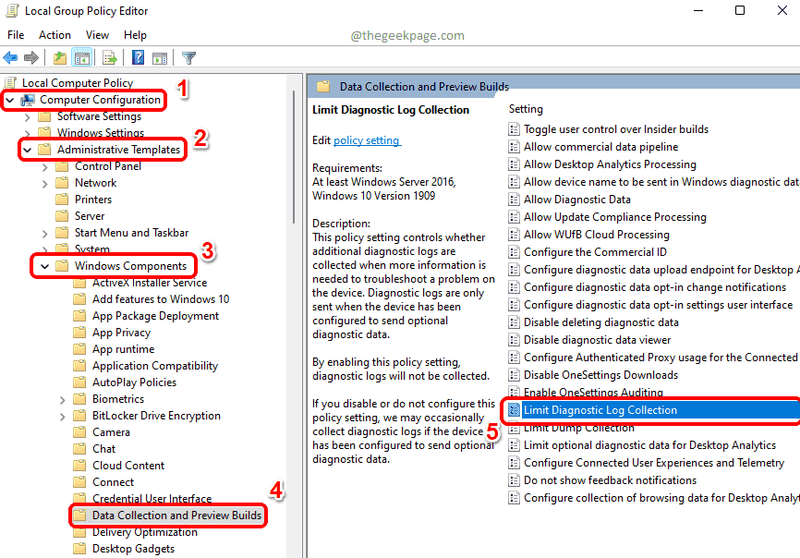800x558 pixels.
Task: Click the policy icon beside Limit Dump Collection
Action: [x=514, y=430]
